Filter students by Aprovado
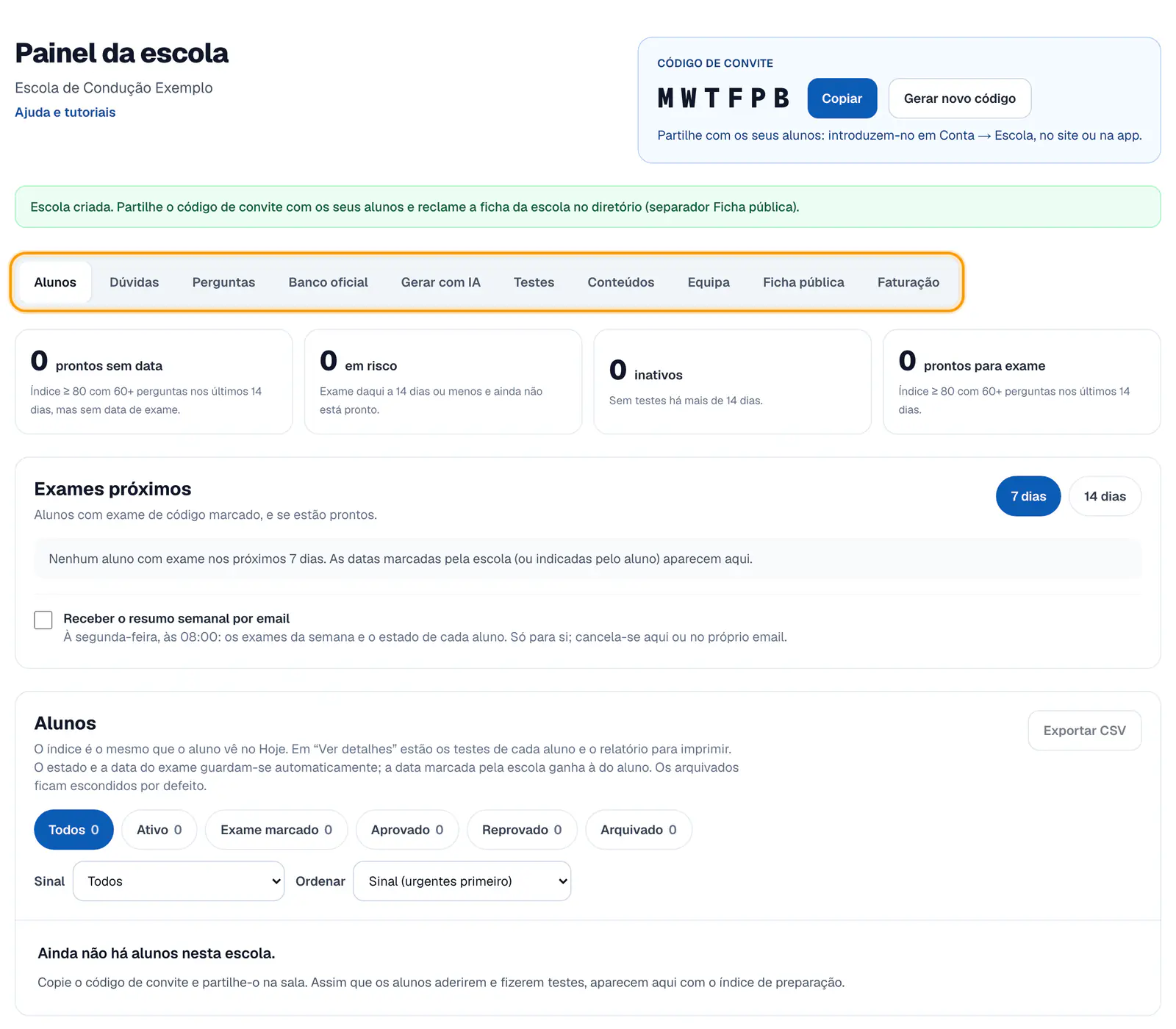 tap(407, 830)
